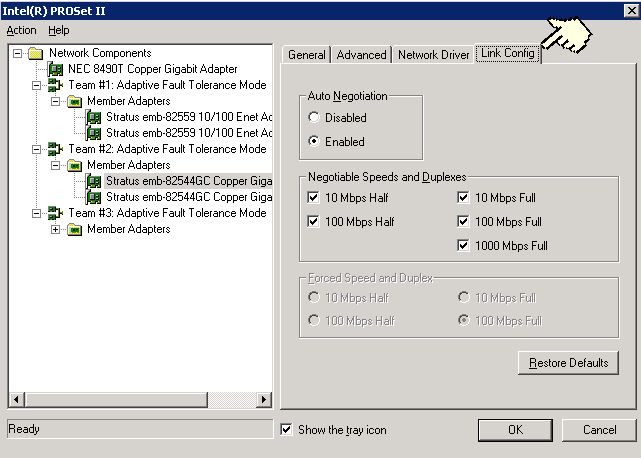Viewport: 641px width, 458px height.
Task: Click the tree's horizontal scrollbar thumb
Action: coord(117,400)
